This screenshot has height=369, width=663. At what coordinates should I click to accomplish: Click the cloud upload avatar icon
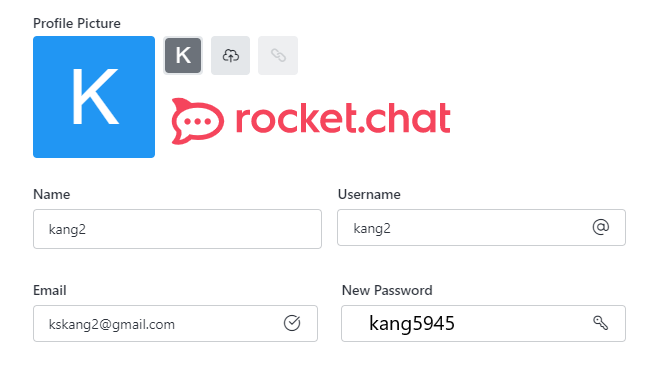point(230,55)
